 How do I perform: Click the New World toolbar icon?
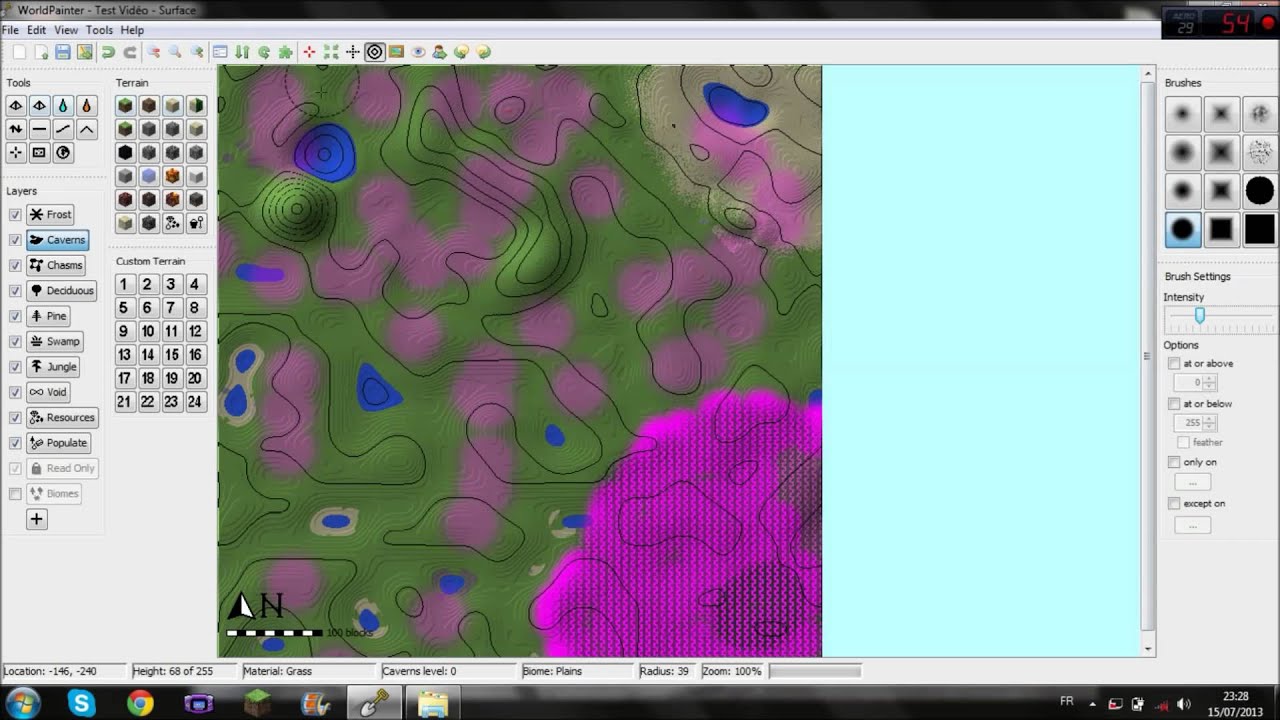click(19, 52)
